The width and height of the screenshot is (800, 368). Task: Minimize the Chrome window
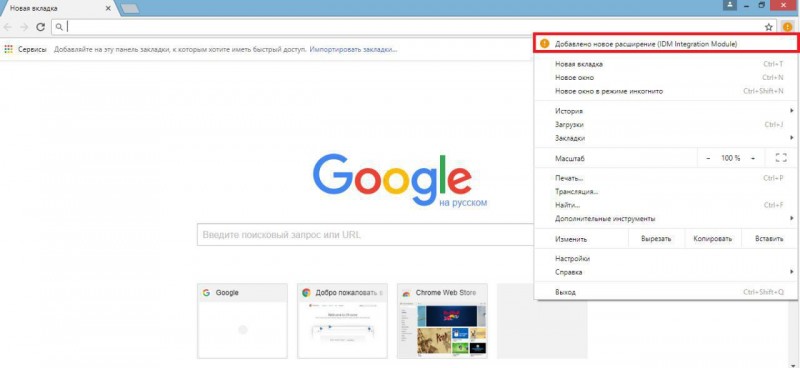click(746, 5)
